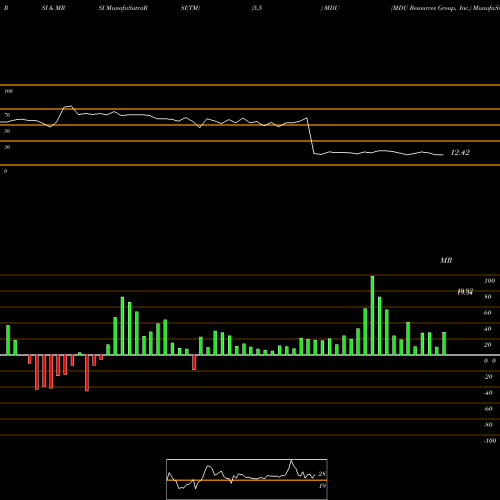Click the MR axis label -80
Image resolution: width=500 pixels, height=500 pixels.
(488, 425)
